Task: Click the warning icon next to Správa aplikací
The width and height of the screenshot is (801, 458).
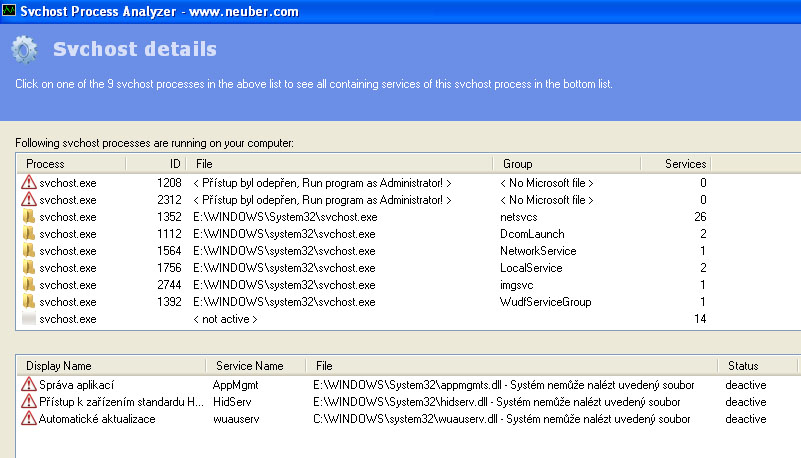Action: (29, 384)
